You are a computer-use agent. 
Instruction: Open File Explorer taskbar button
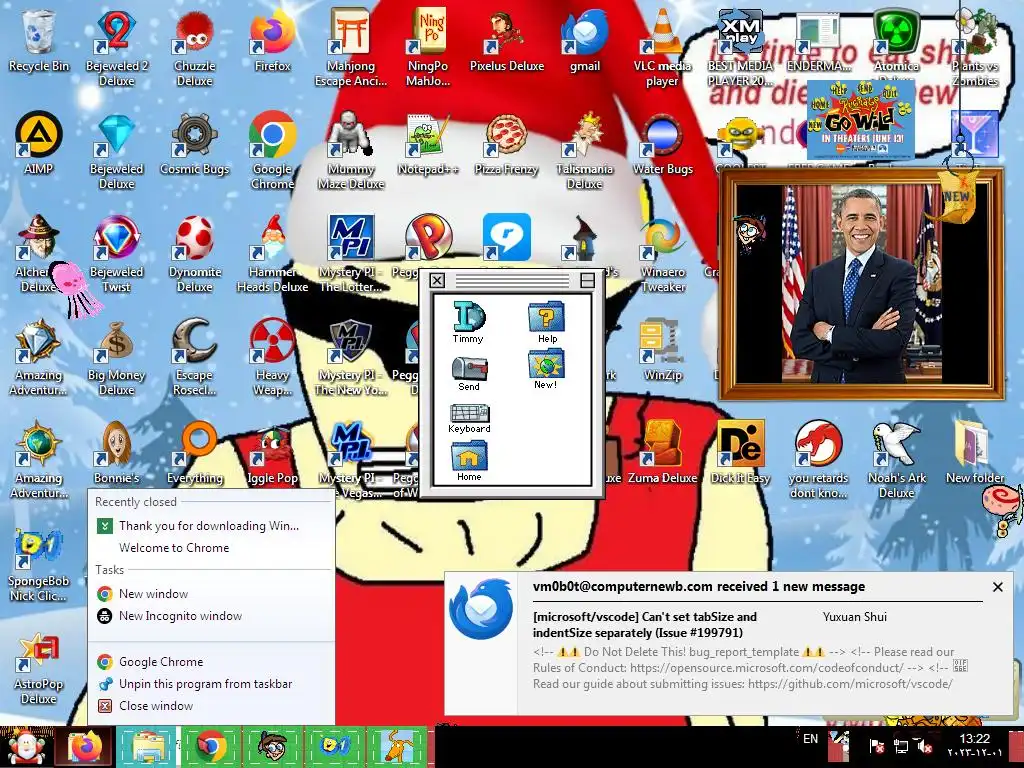pyautogui.click(x=148, y=747)
